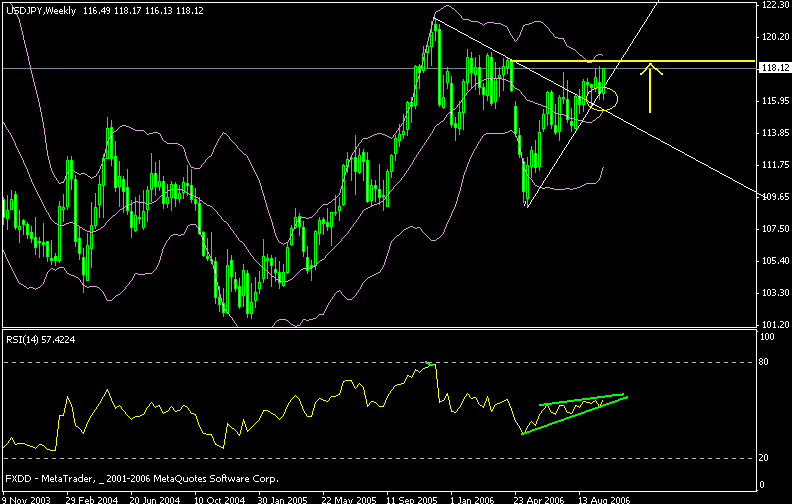Click the 23 Apr 2006 date label
Viewport: 792px width, 504px height.
(x=539, y=499)
